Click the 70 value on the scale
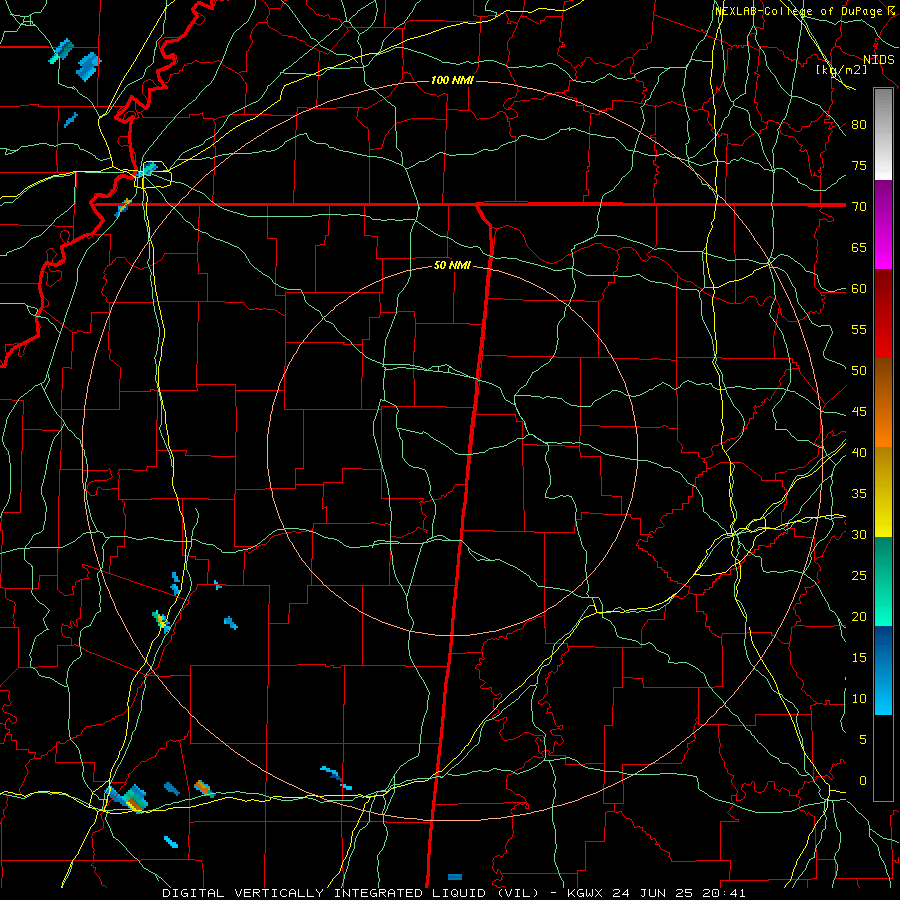The width and height of the screenshot is (900, 900). (x=859, y=206)
